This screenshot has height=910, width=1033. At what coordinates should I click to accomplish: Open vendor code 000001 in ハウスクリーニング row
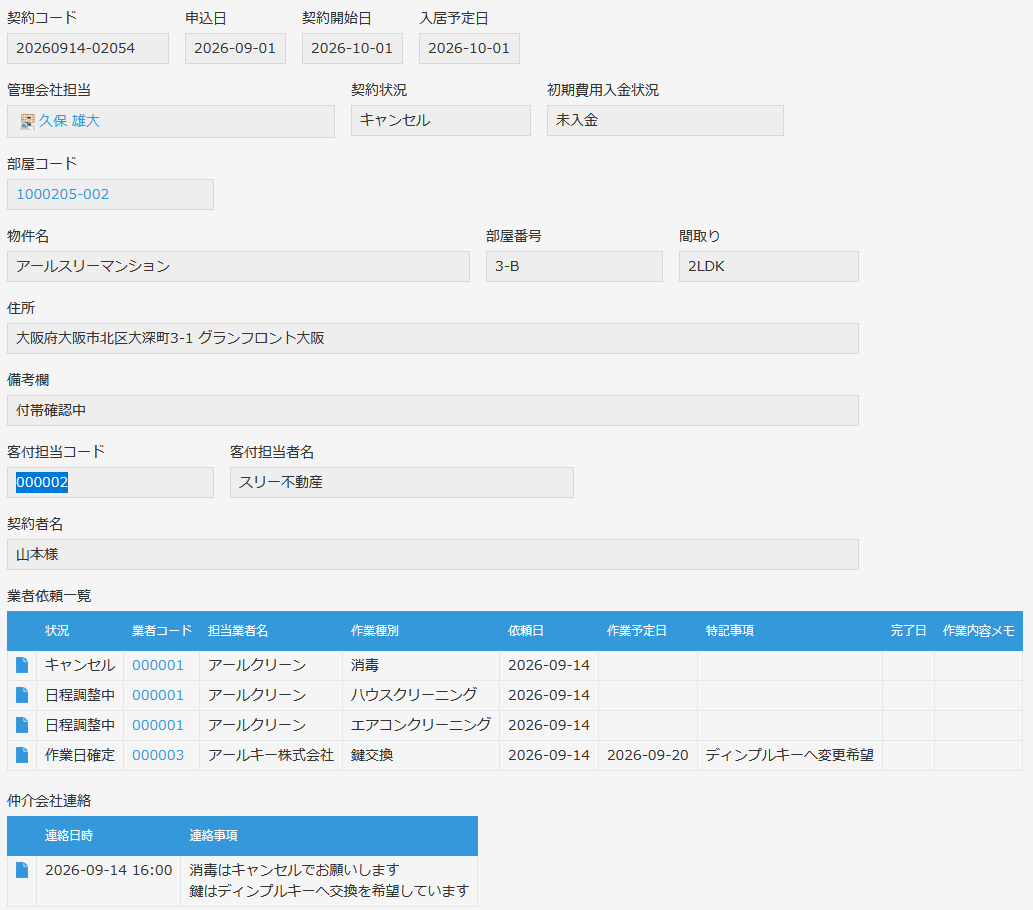pyautogui.click(x=158, y=695)
